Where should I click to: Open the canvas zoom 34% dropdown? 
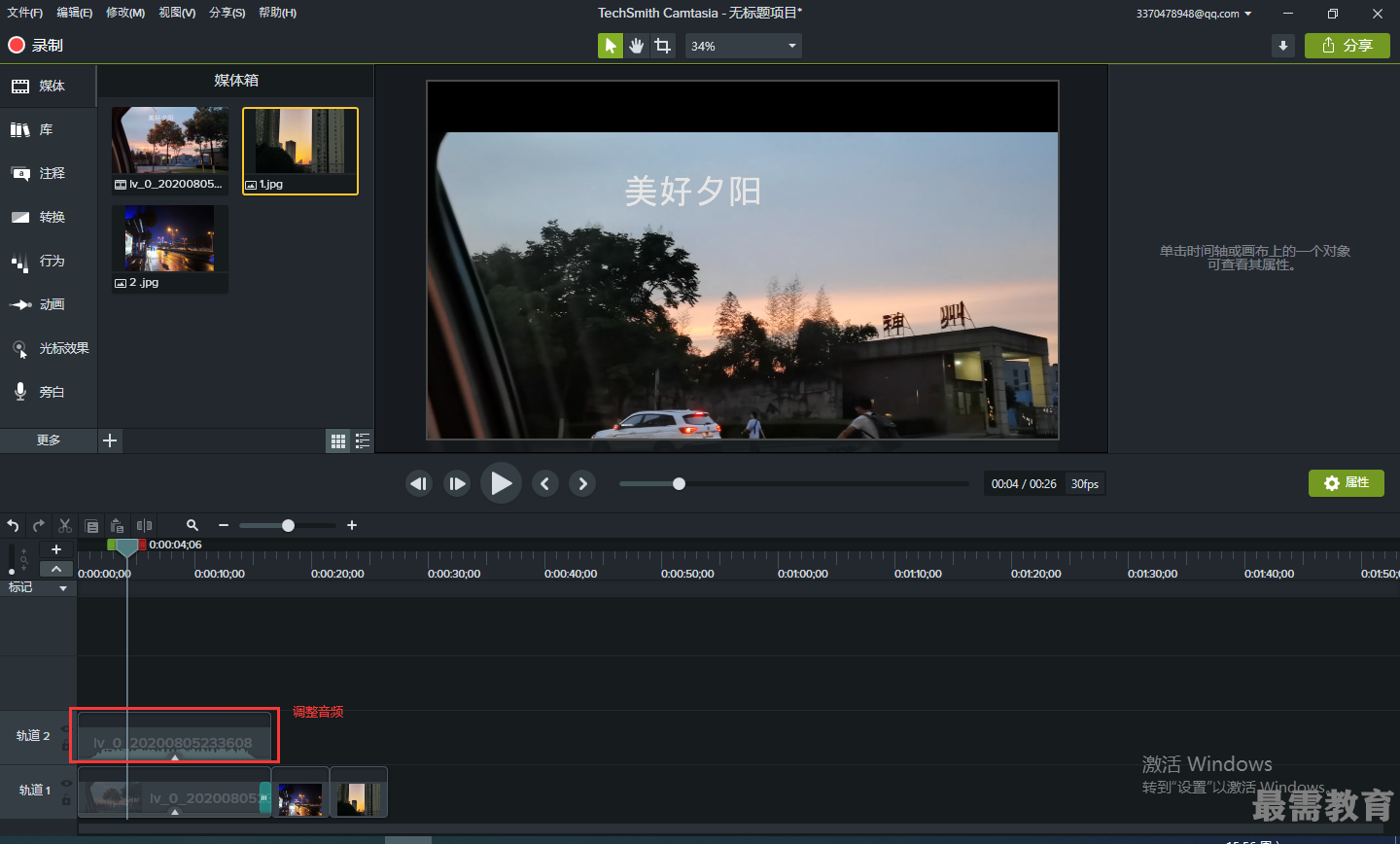pyautogui.click(x=744, y=46)
